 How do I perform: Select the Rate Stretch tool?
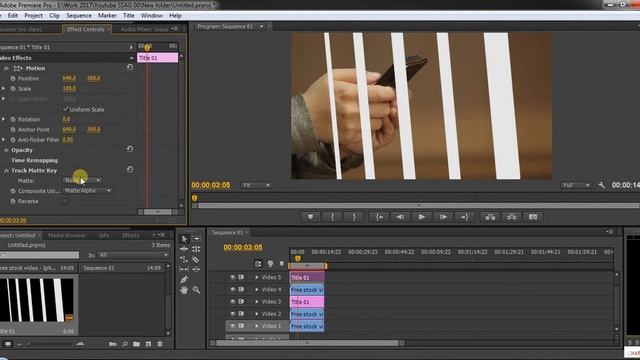(x=184, y=259)
